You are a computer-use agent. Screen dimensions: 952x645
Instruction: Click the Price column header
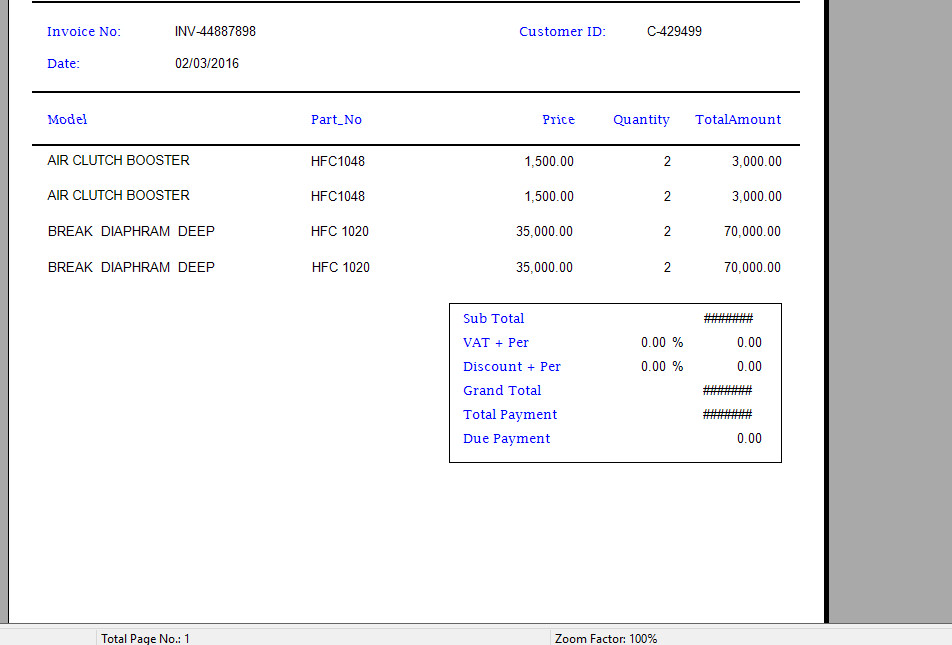558,120
